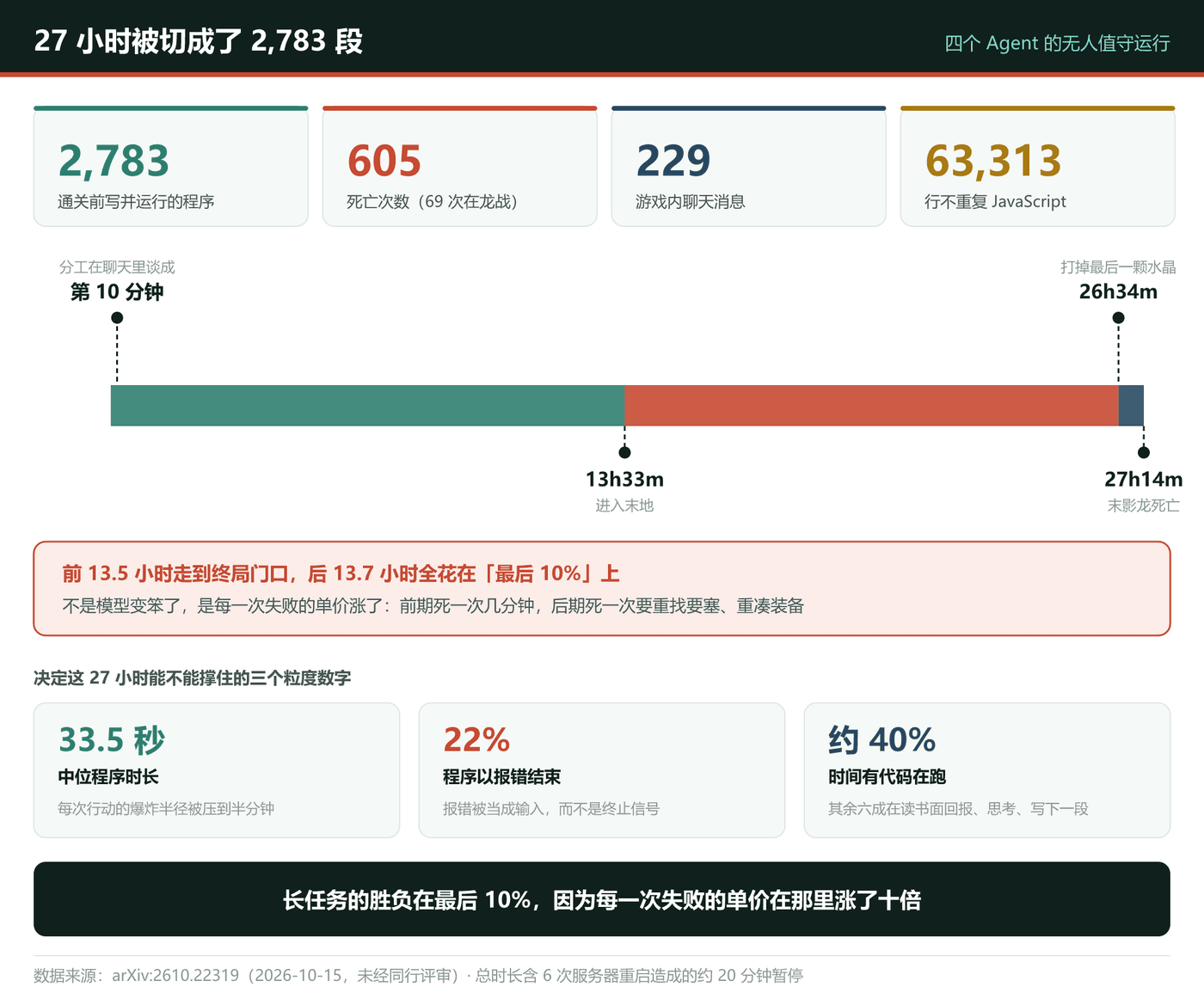Click the section heading '决定这 27 小时能不能撑住的三个粒度数字'
The image size is (1204, 999).
(193, 678)
